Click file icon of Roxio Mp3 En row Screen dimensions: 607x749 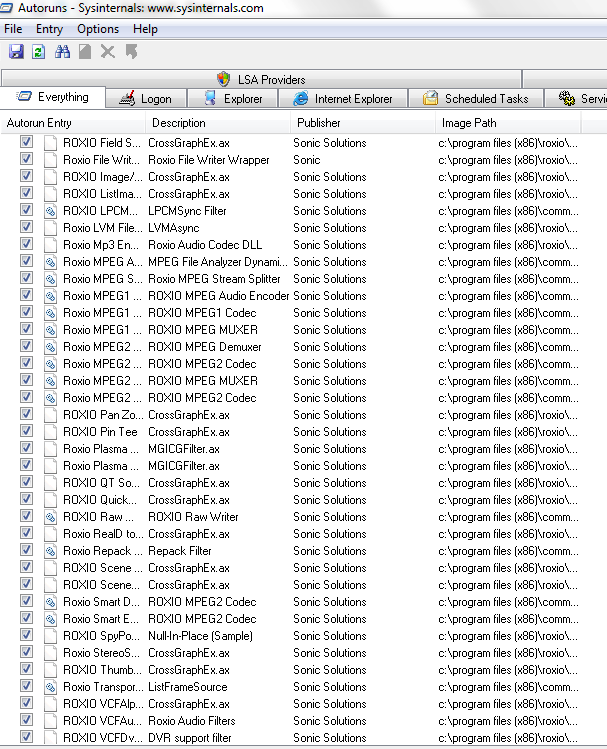click(x=50, y=245)
